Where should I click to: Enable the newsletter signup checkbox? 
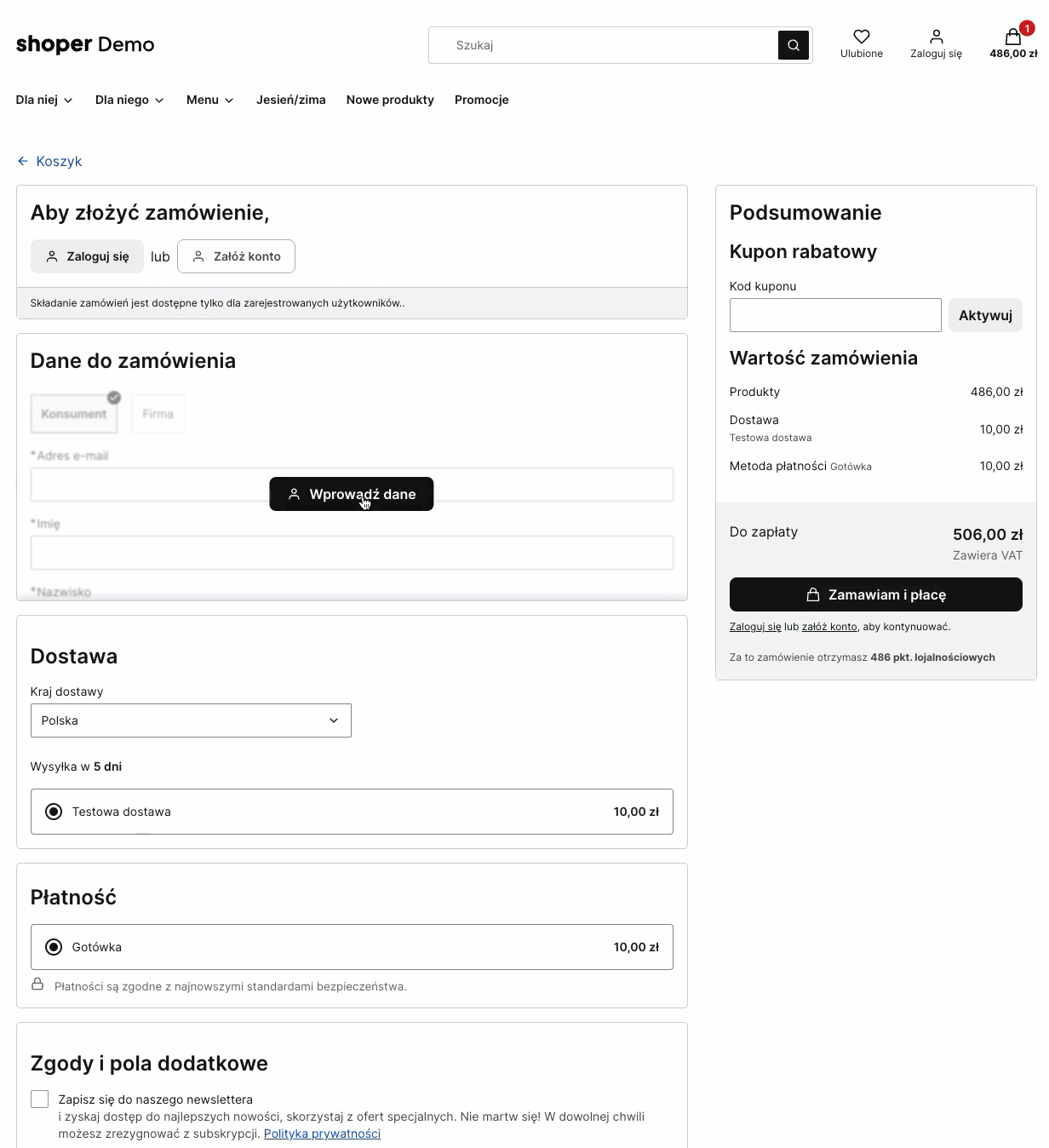point(39,1099)
